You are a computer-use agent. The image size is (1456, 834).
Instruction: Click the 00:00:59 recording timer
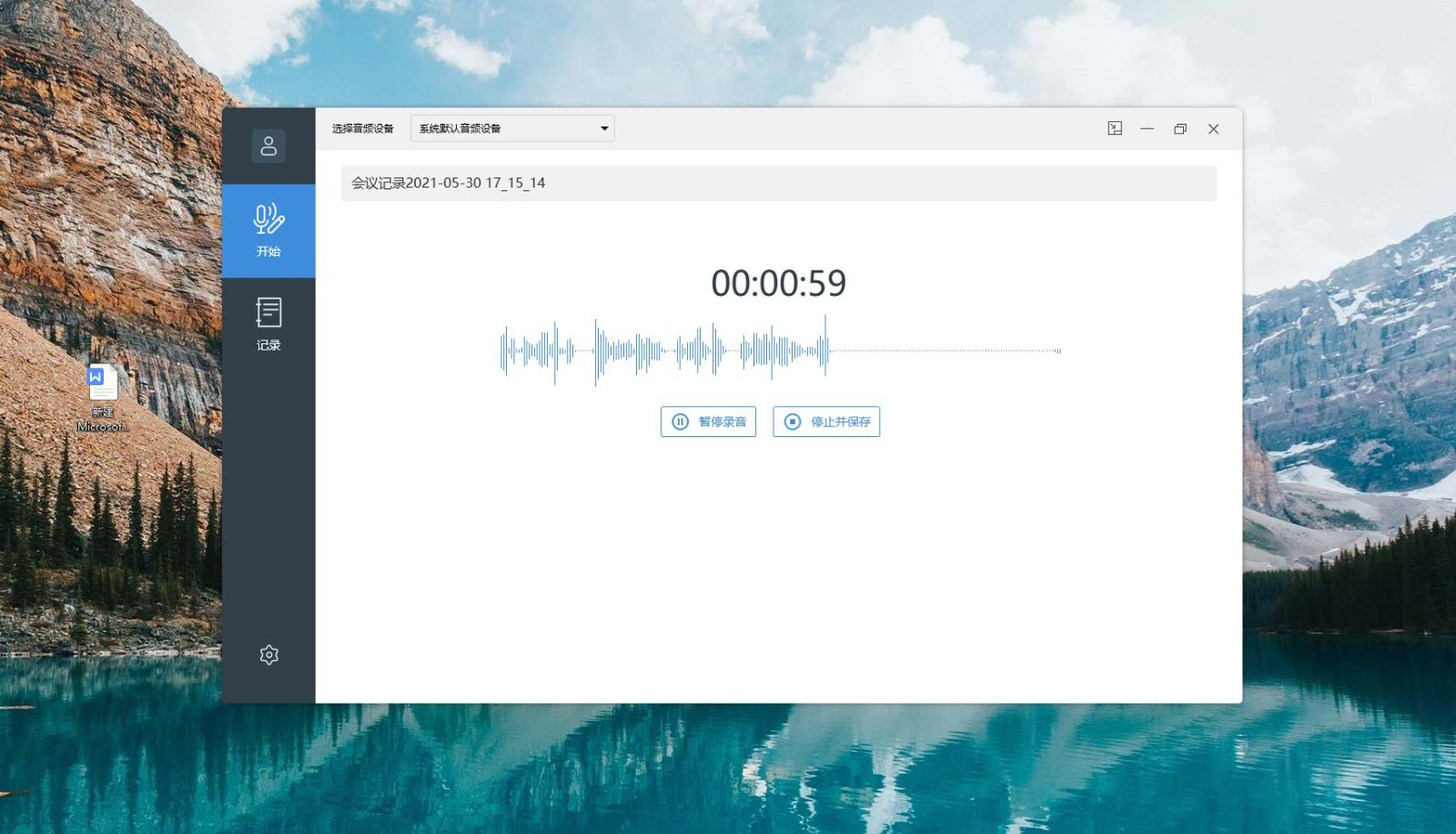[778, 283]
